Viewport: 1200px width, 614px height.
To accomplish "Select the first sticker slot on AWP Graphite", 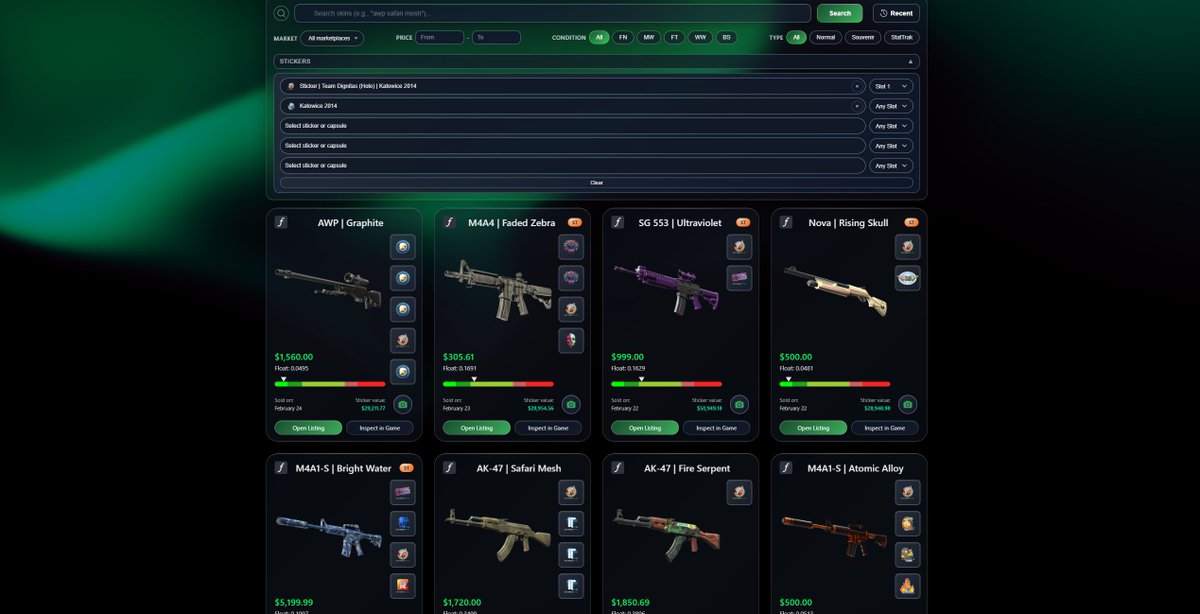I will coord(403,247).
